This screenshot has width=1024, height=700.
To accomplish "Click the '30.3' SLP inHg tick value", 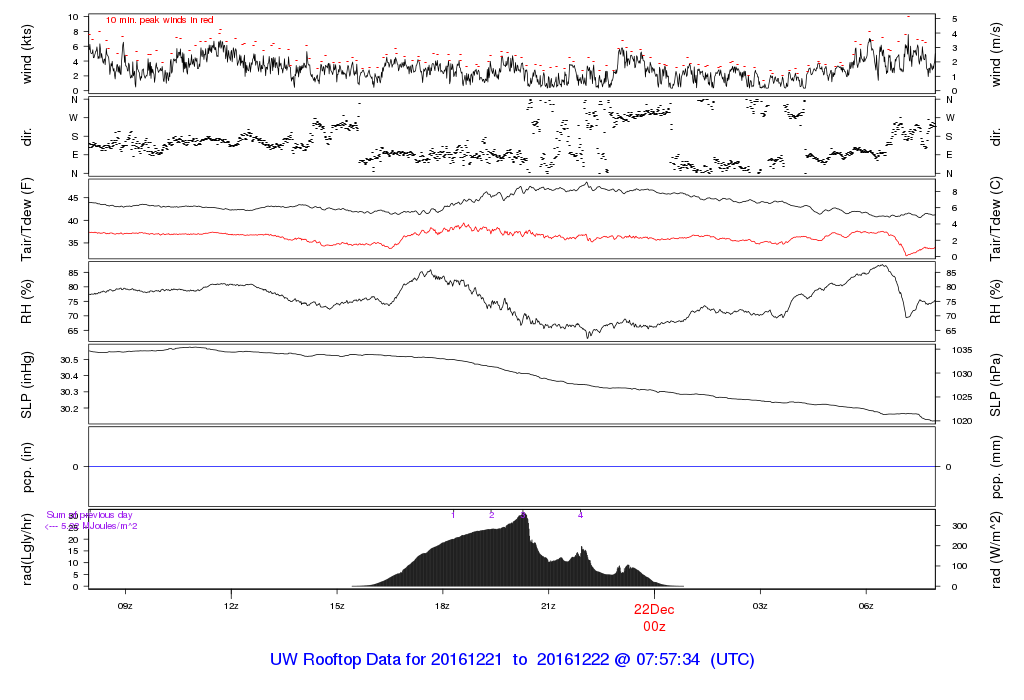I will click(69, 392).
